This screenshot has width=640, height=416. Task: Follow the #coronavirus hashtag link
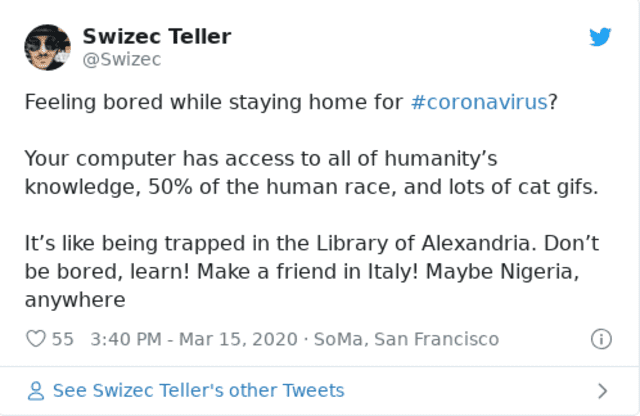coord(478,104)
